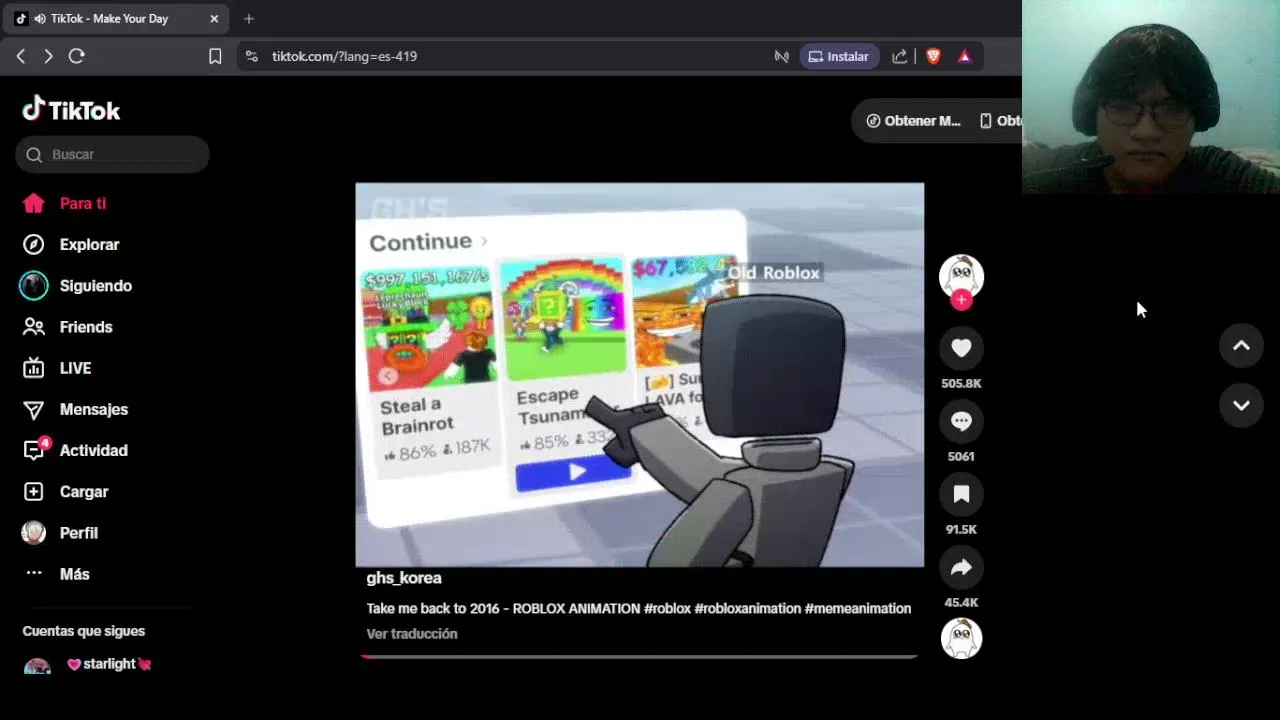This screenshot has width=1280, height=720.
Task: Reload the page with refresh icon
Action: coord(76,56)
